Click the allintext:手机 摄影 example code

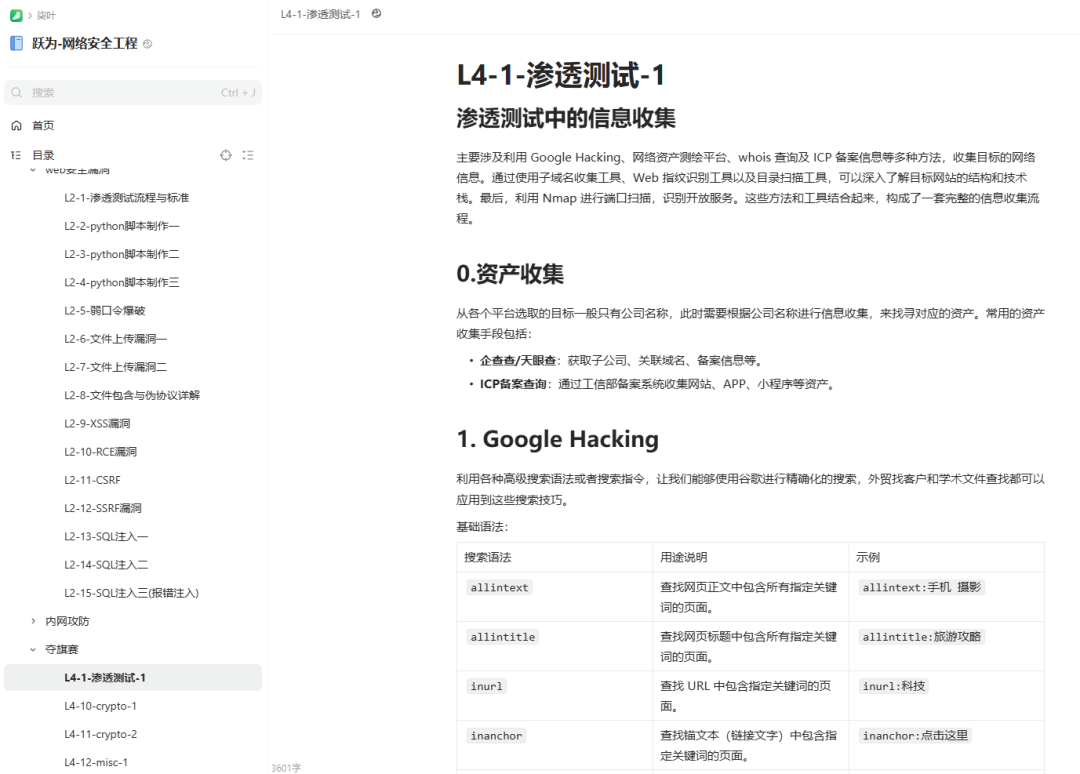[x=922, y=587]
